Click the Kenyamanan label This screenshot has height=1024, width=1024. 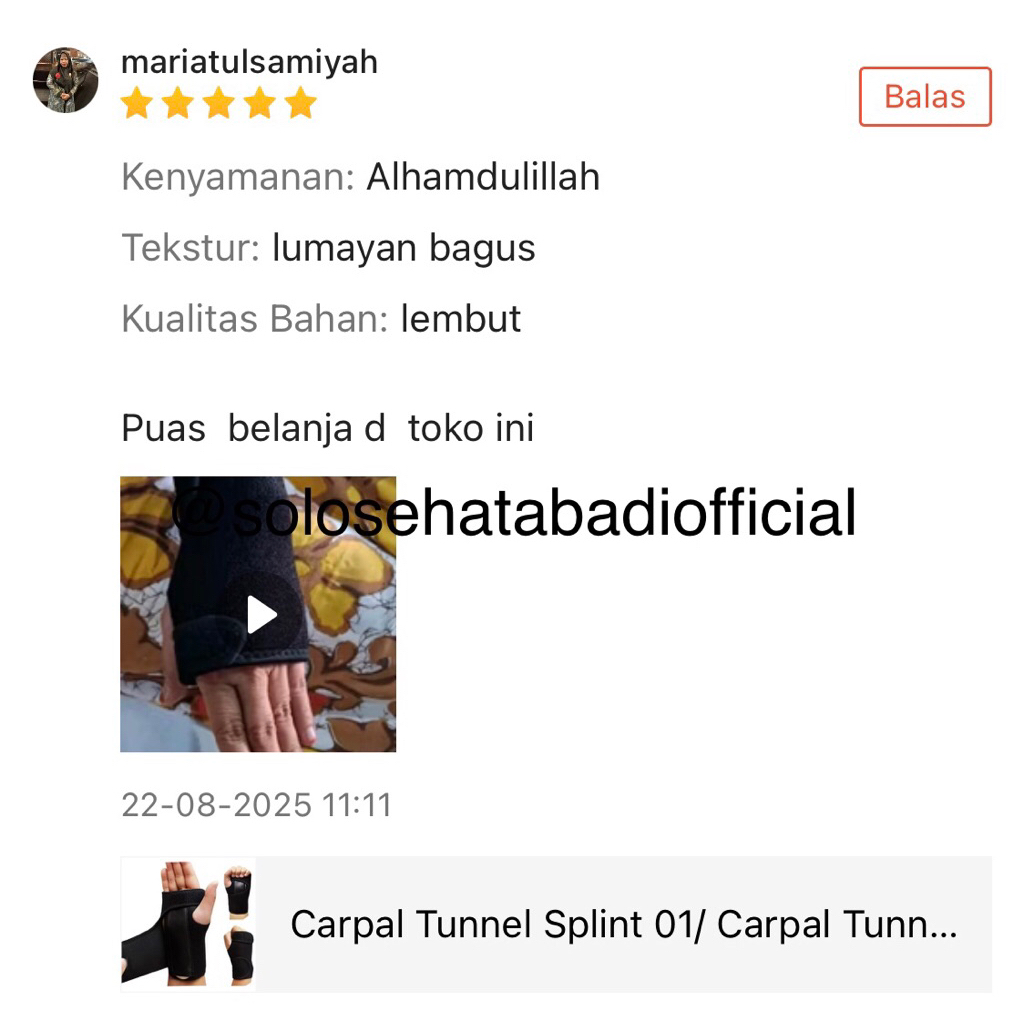point(238,178)
